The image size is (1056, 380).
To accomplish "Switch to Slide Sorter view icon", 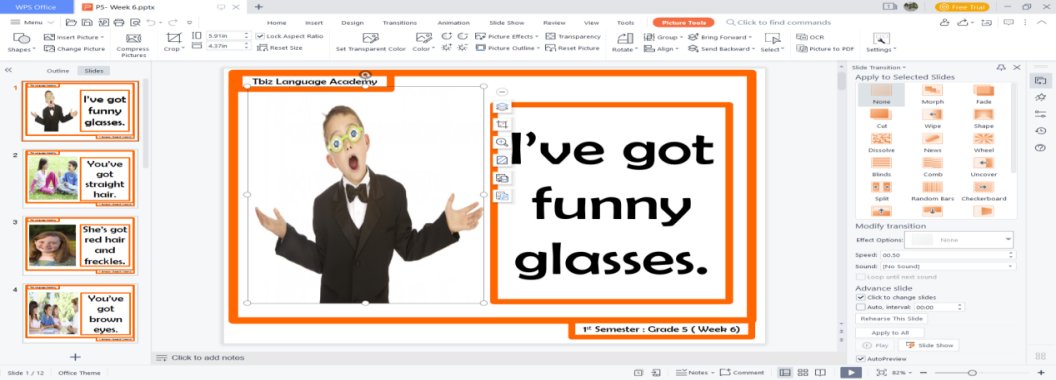I will pos(803,373).
